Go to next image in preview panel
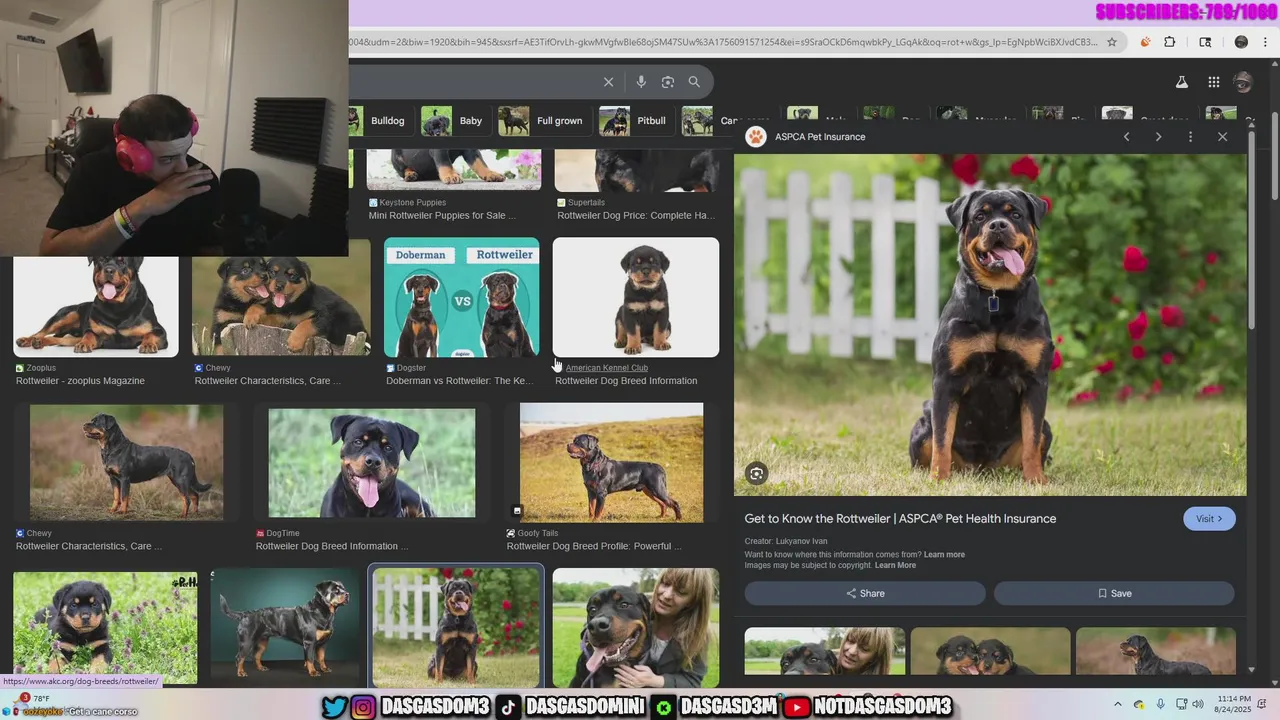 click(x=1158, y=137)
